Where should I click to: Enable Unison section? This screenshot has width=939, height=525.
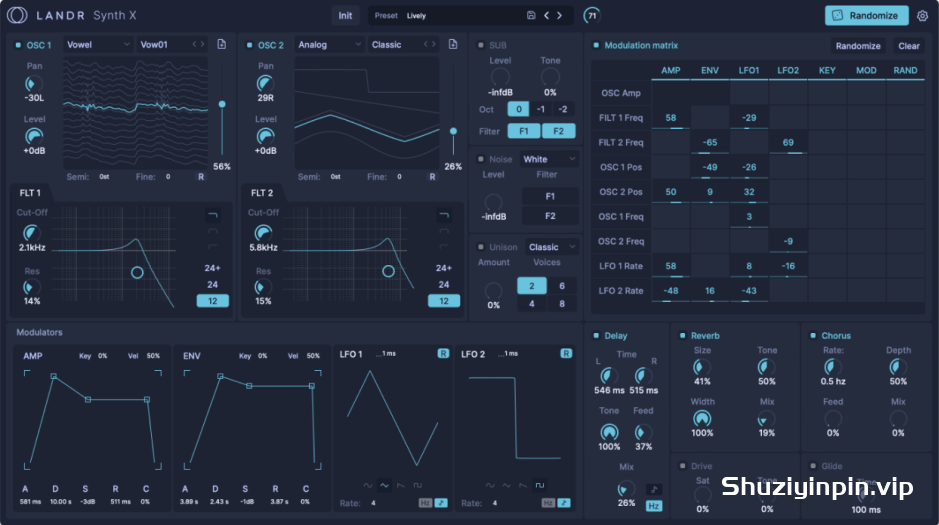pyautogui.click(x=480, y=247)
